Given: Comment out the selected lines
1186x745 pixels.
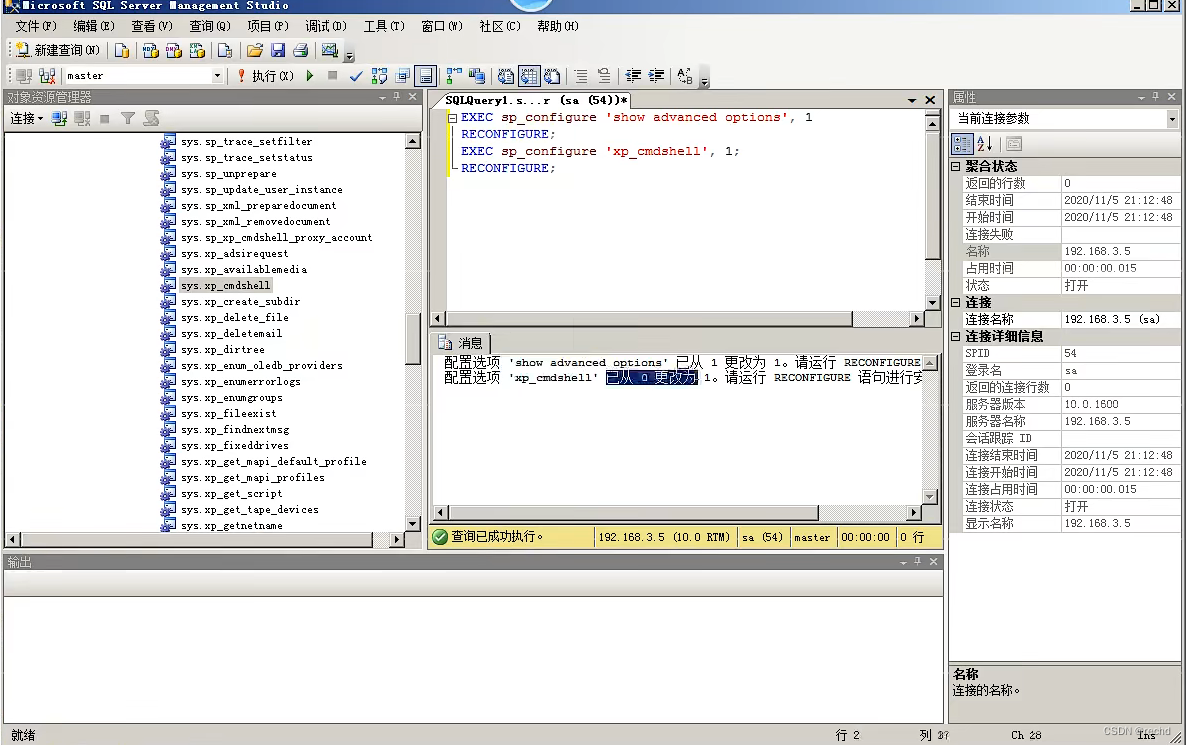Looking at the screenshot, I should [x=581, y=76].
